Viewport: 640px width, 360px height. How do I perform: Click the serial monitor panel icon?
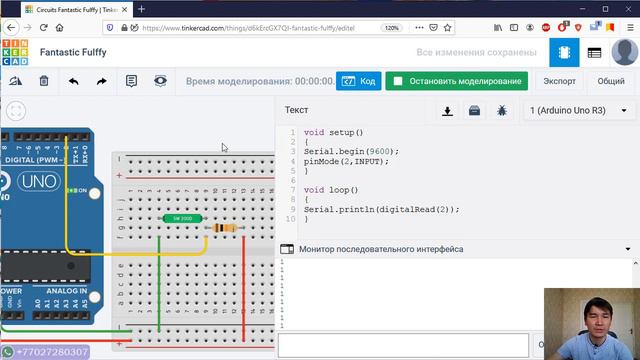[287, 249]
